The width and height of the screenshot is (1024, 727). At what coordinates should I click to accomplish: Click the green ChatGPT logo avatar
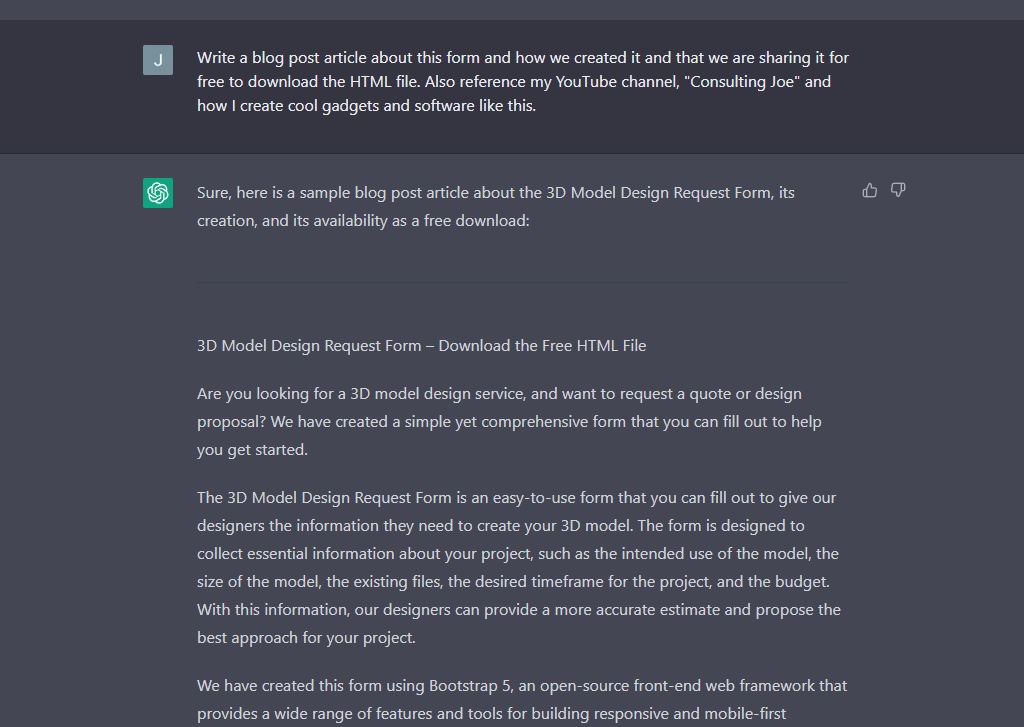tap(158, 193)
